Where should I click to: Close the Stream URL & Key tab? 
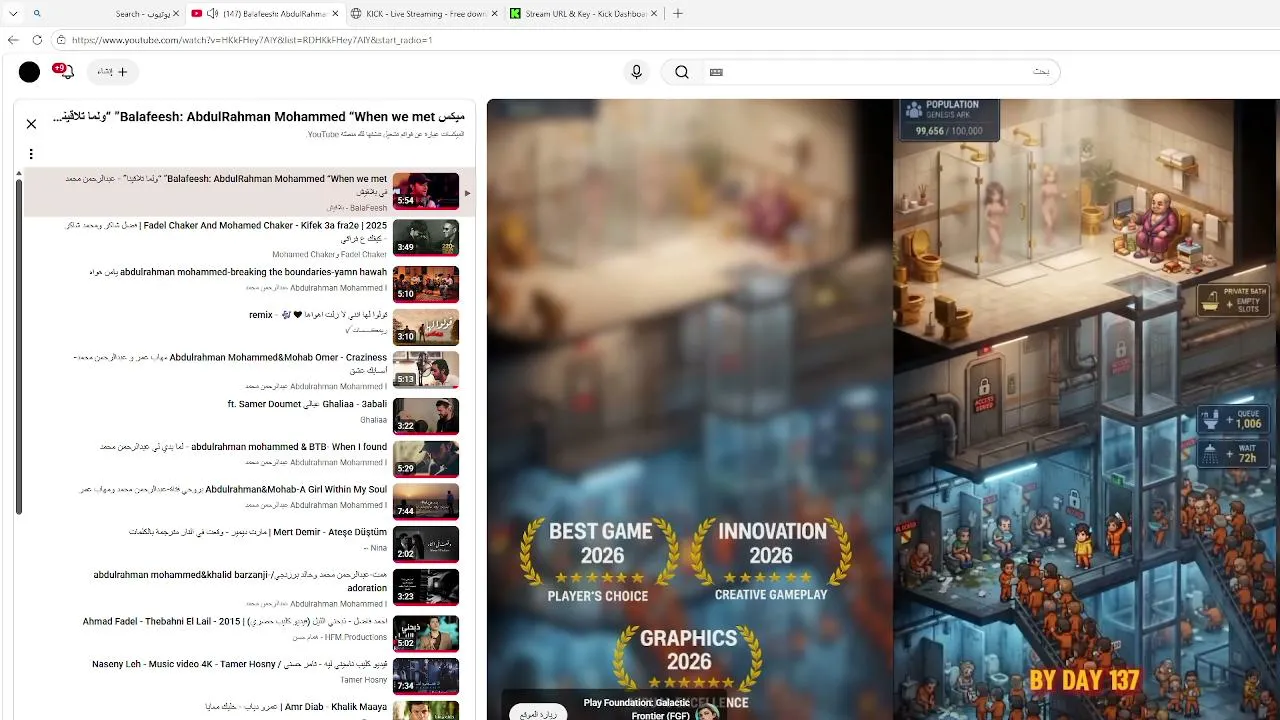654,14
